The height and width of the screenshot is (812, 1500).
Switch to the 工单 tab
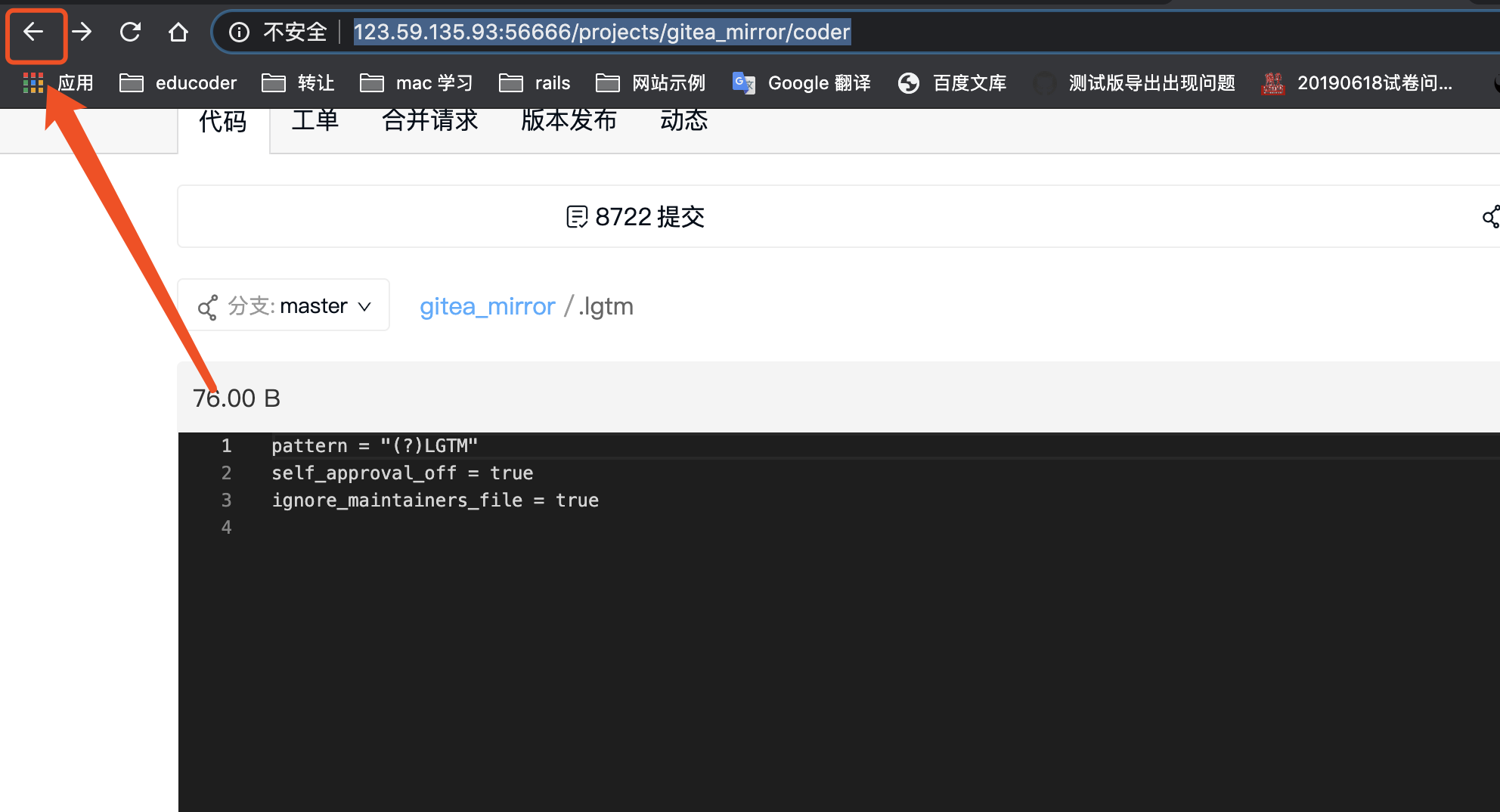point(315,119)
